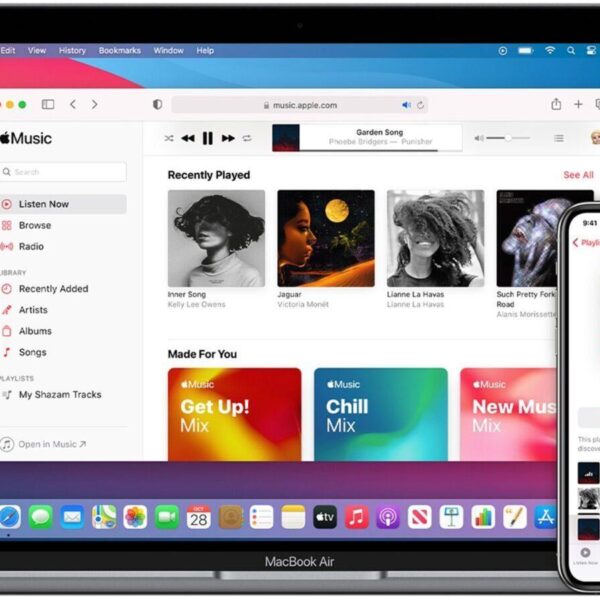Viewport: 600px width, 600px height.
Task: Go back with Safari back arrow
Action: [x=73, y=104]
